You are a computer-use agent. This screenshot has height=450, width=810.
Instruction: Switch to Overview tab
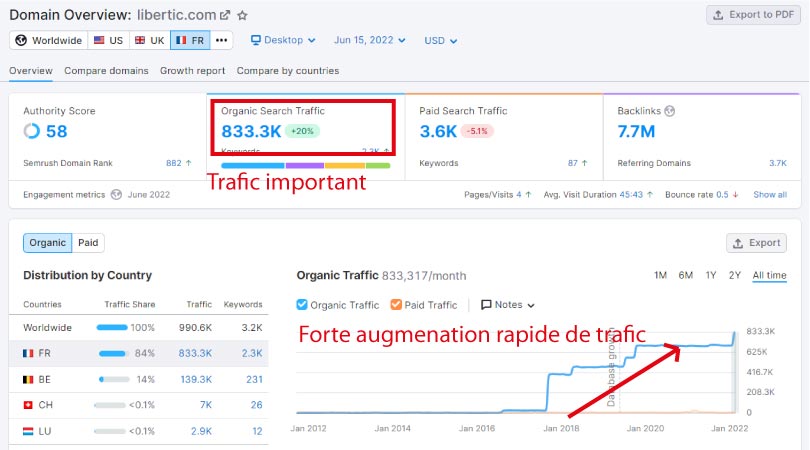pos(31,71)
